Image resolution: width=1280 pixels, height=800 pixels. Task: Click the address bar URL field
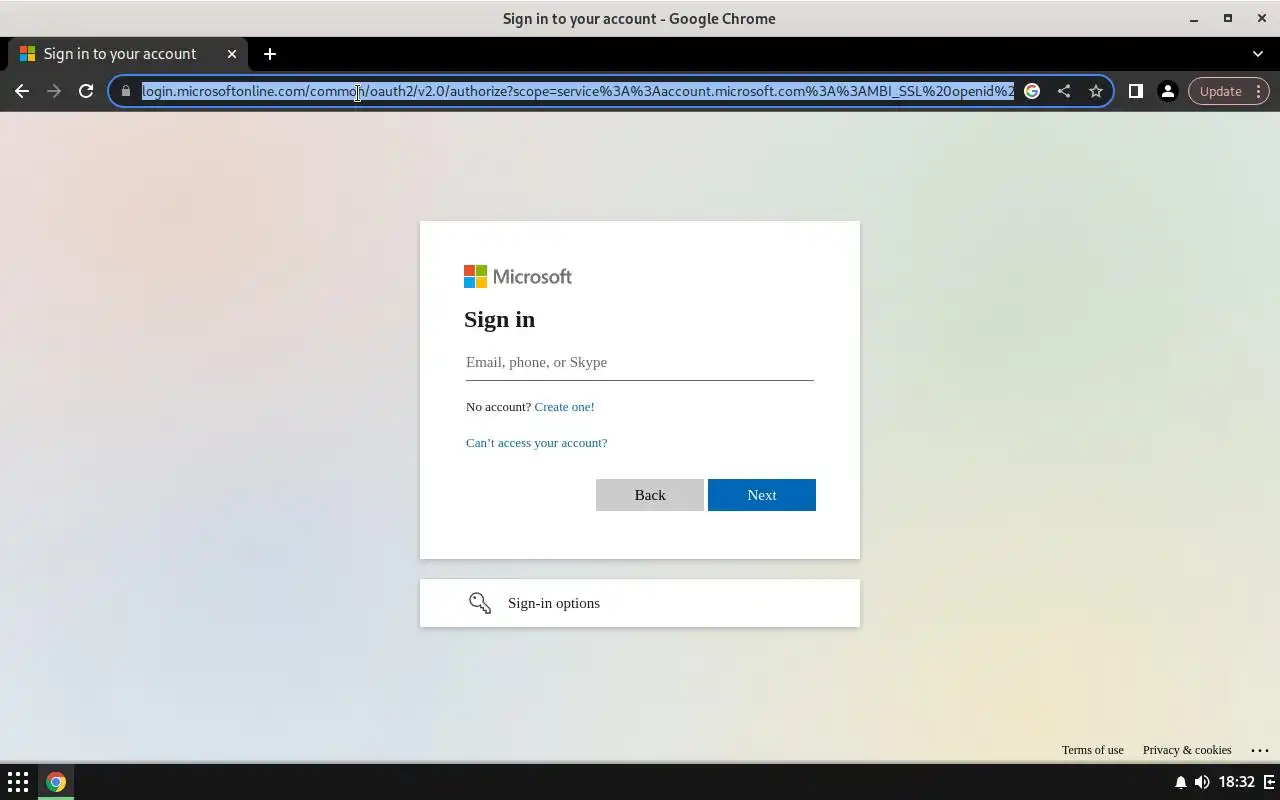click(578, 91)
